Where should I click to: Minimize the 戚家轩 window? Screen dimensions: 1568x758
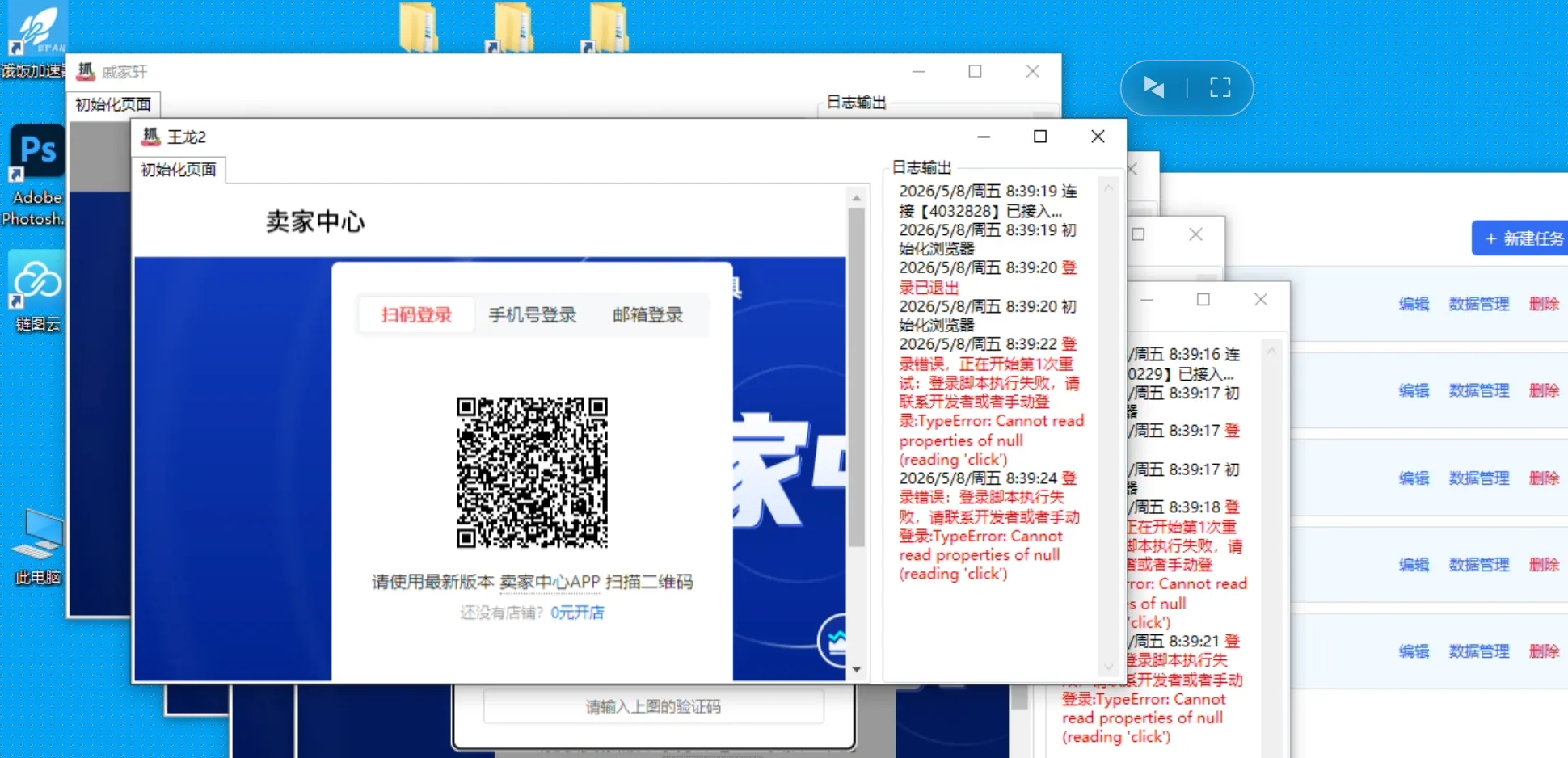918,71
